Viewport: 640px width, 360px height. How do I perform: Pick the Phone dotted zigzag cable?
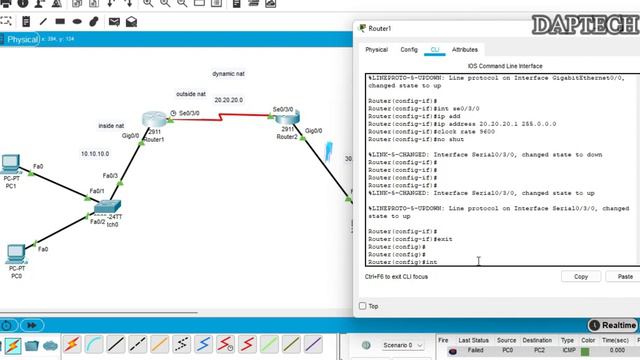pos(182,344)
